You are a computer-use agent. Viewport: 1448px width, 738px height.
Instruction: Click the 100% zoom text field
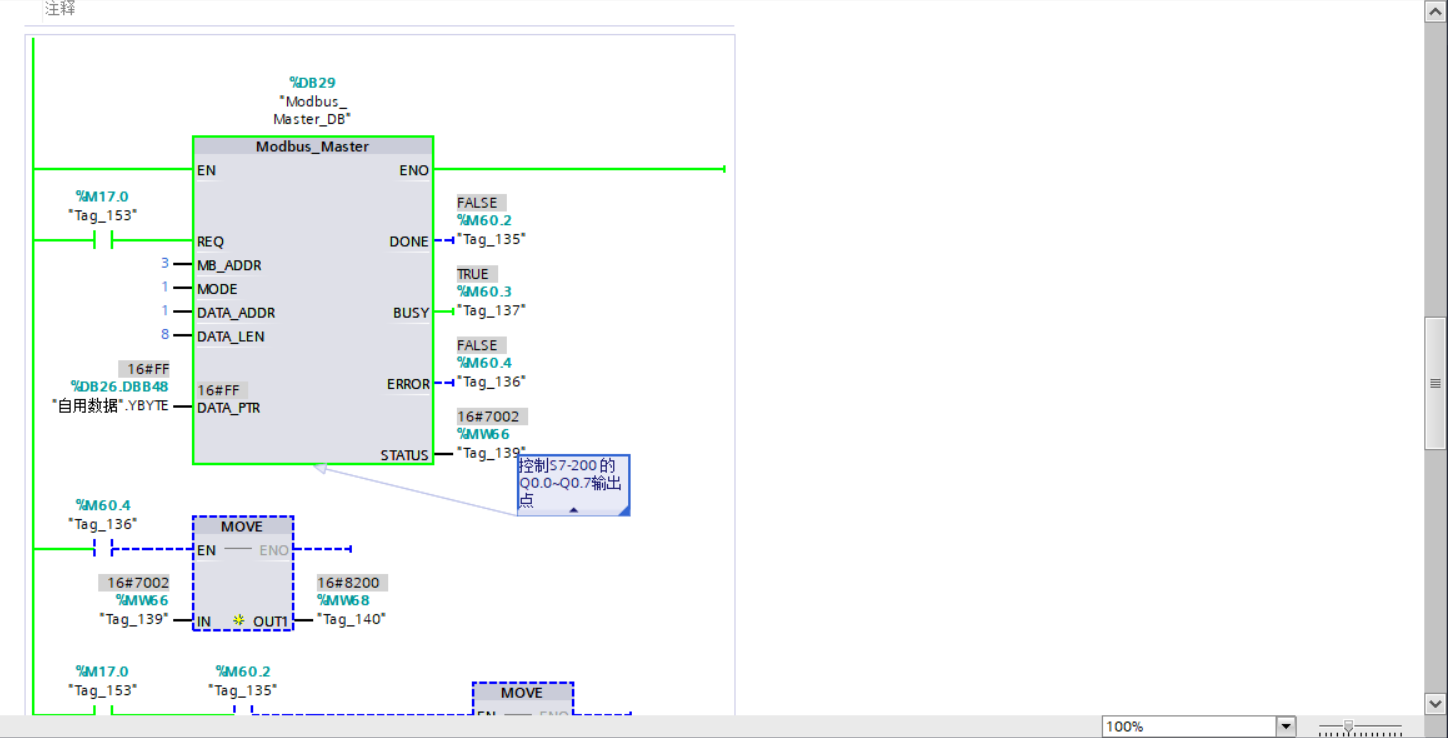(x=1188, y=727)
